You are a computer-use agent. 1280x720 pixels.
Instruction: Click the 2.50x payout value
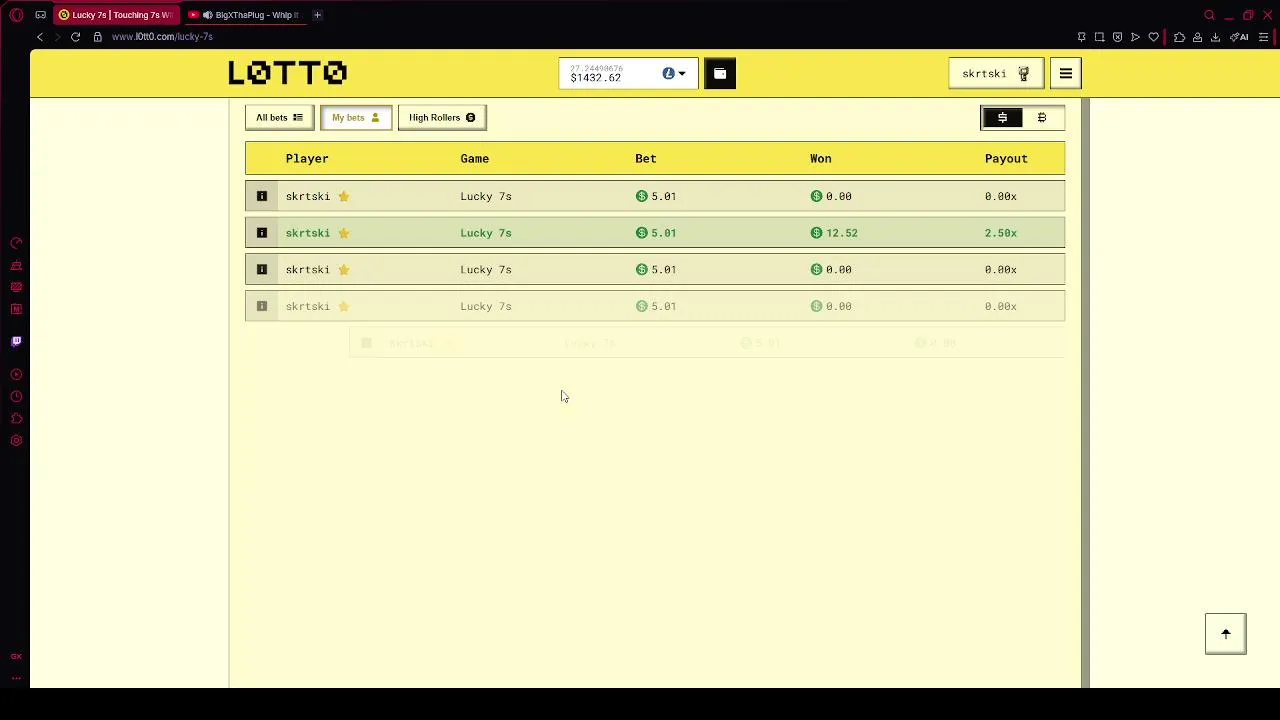click(x=1001, y=233)
